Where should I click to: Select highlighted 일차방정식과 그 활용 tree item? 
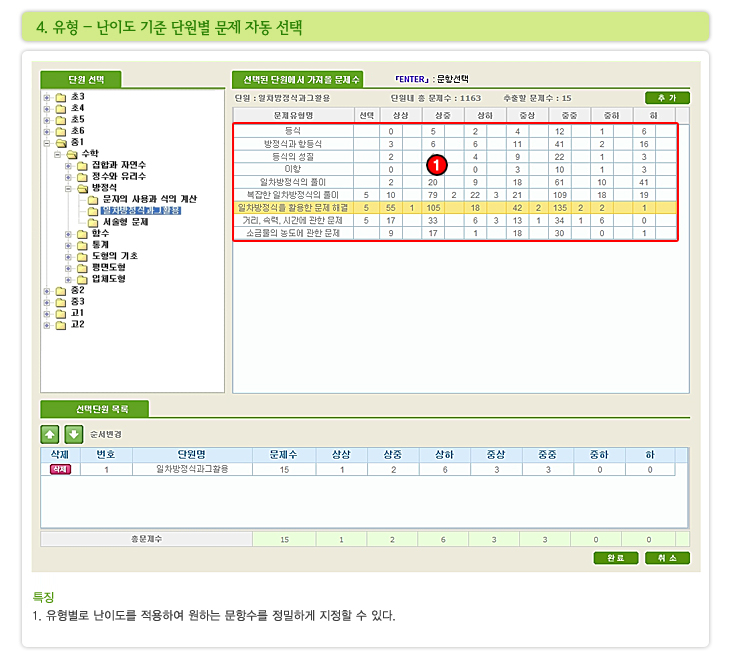click(141, 210)
